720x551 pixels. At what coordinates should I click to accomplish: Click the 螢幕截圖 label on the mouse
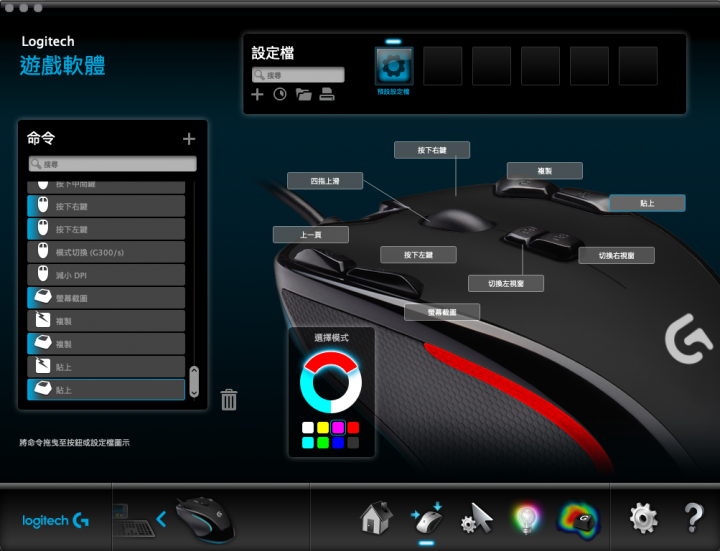[x=442, y=312]
